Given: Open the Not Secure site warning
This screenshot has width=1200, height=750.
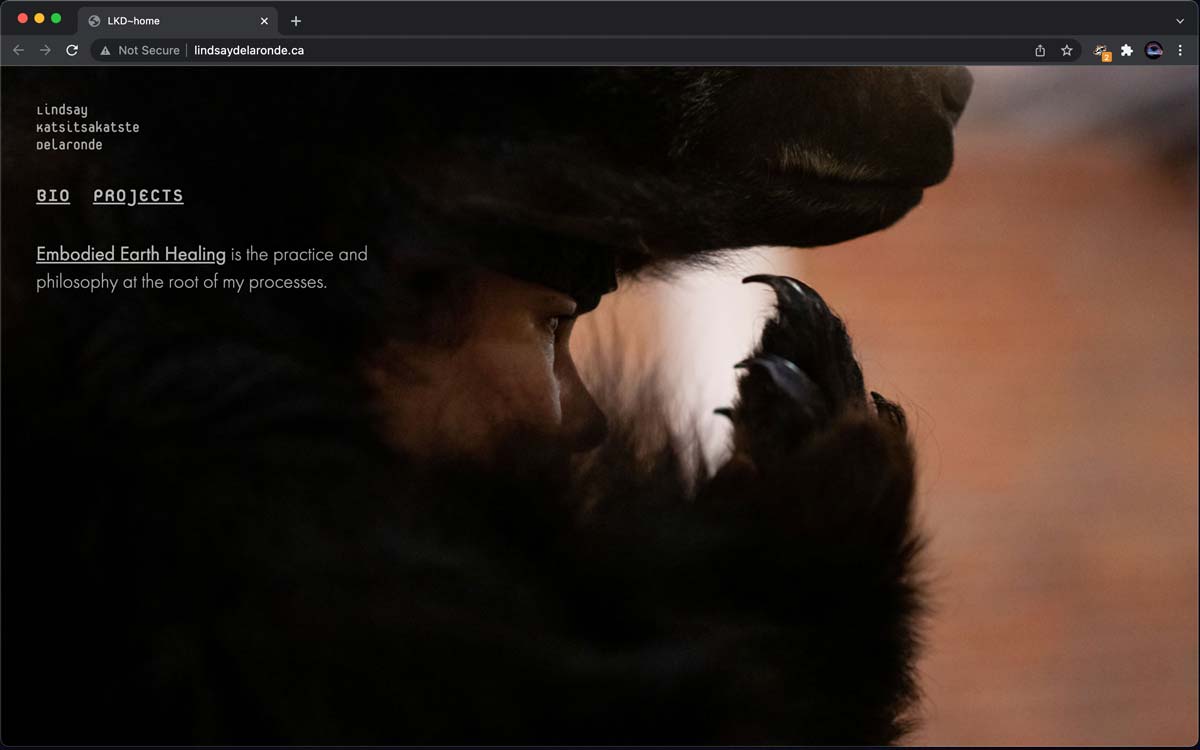Looking at the screenshot, I should point(140,50).
